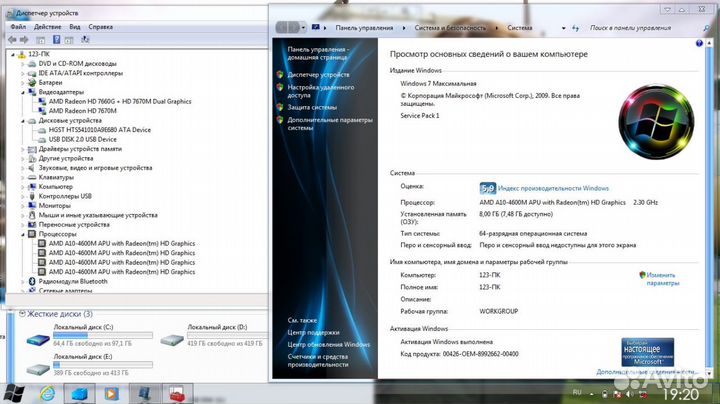Launch Internet Explorer from the taskbar

pyautogui.click(x=47, y=393)
